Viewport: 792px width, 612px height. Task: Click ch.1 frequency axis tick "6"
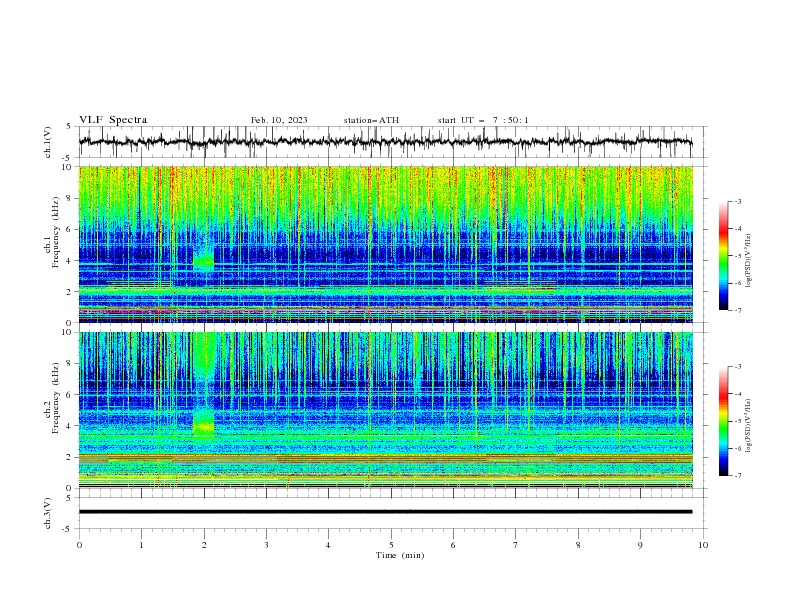71,229
